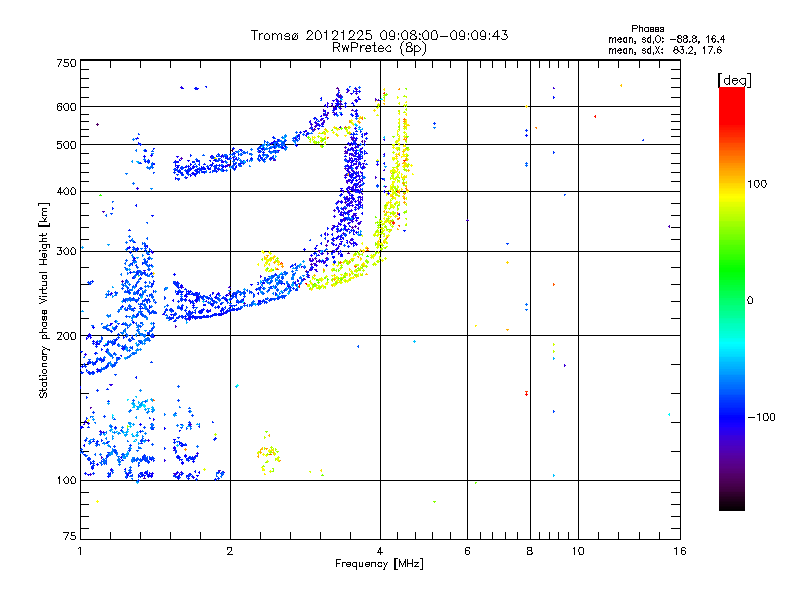The height and width of the screenshot is (600, 800).
Task: Click the colorbar tick label "100"
Action: coord(757,184)
